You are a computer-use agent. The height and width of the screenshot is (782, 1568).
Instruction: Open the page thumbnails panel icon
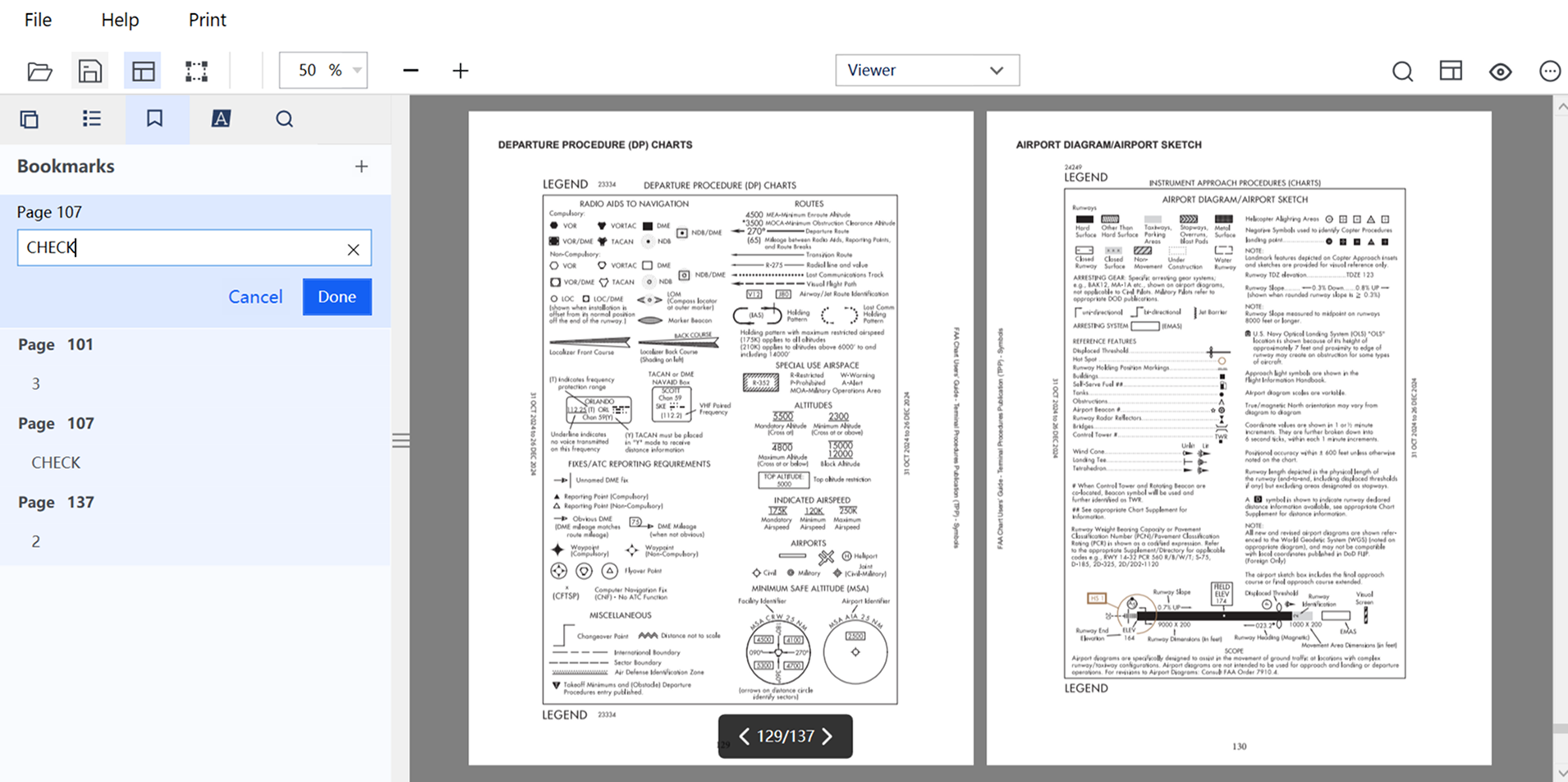(30, 119)
